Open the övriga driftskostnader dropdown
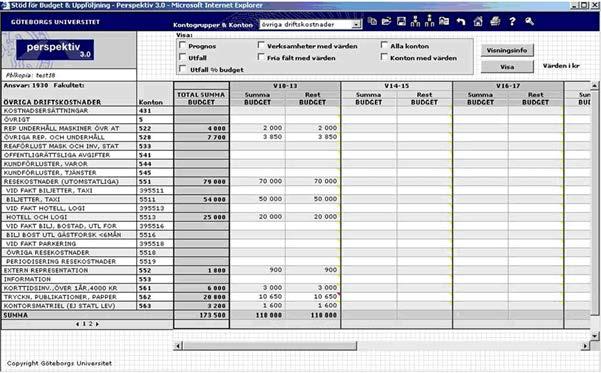 (356, 24)
